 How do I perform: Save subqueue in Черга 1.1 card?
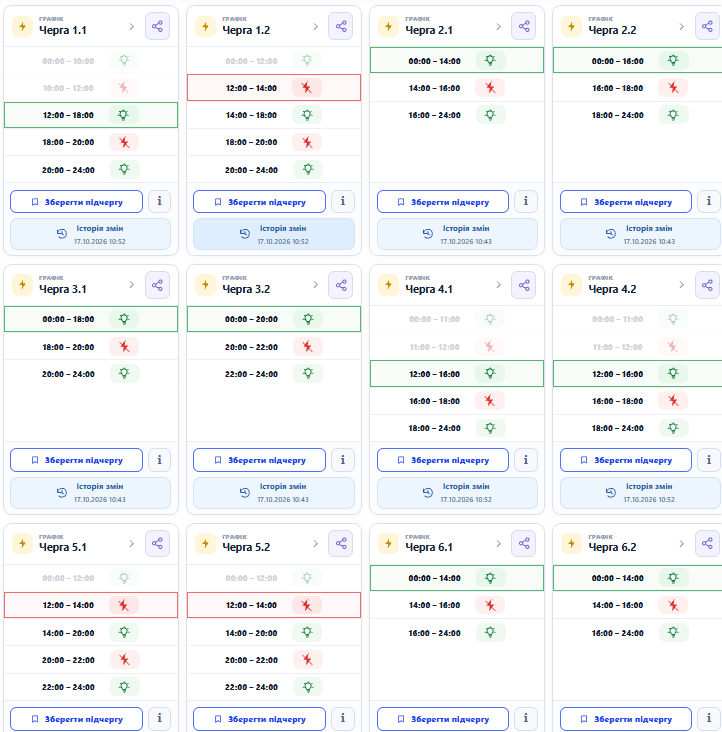[x=77, y=202]
